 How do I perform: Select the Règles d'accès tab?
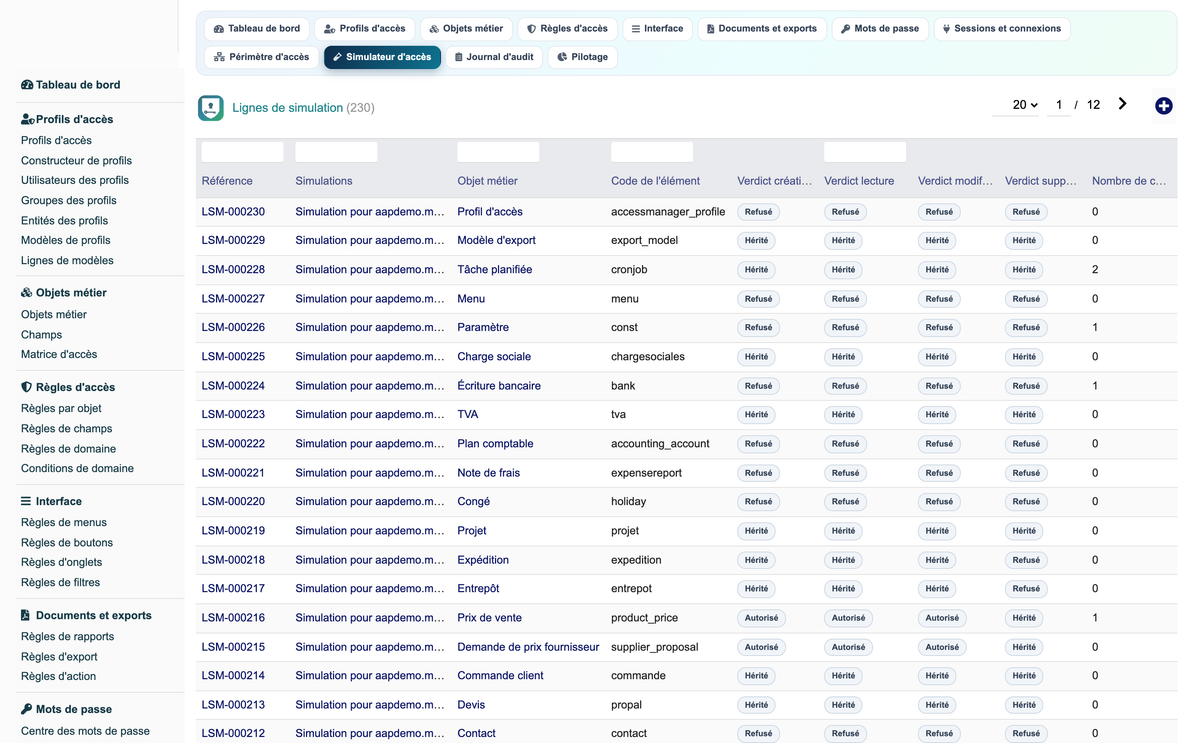(568, 29)
